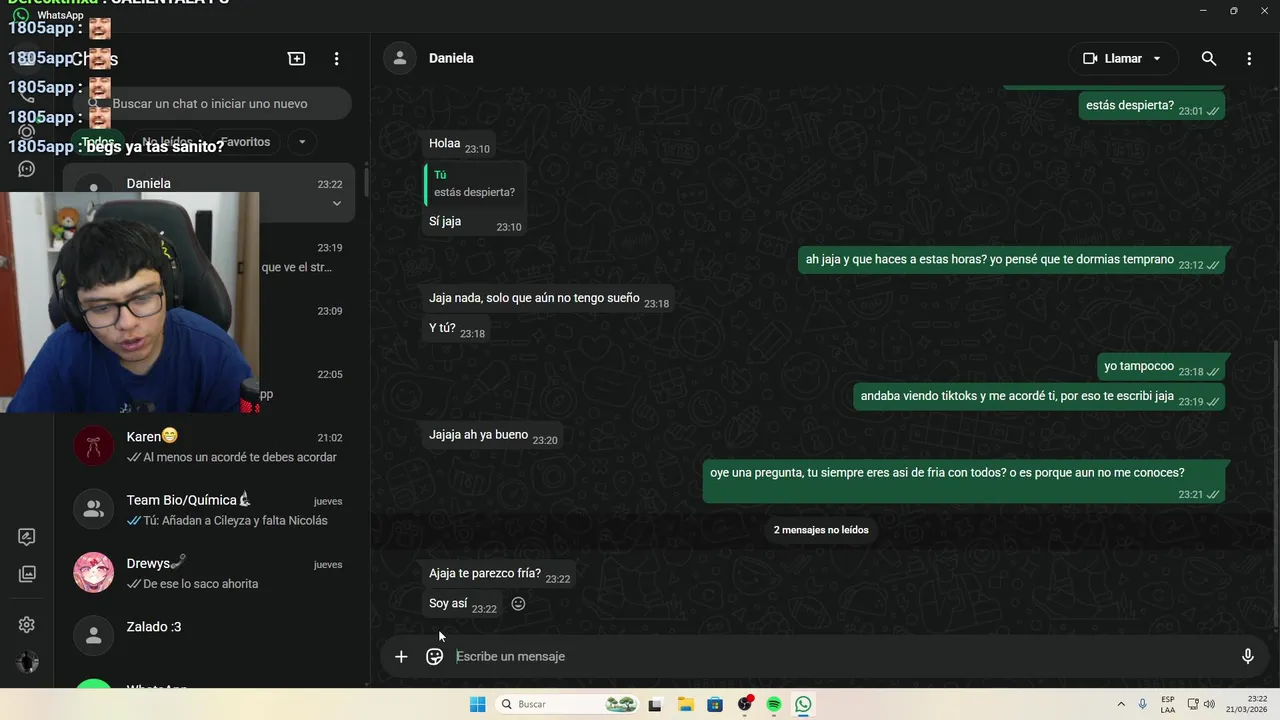Open WhatsApp settings gear icon
1280x720 pixels.
tap(27, 625)
